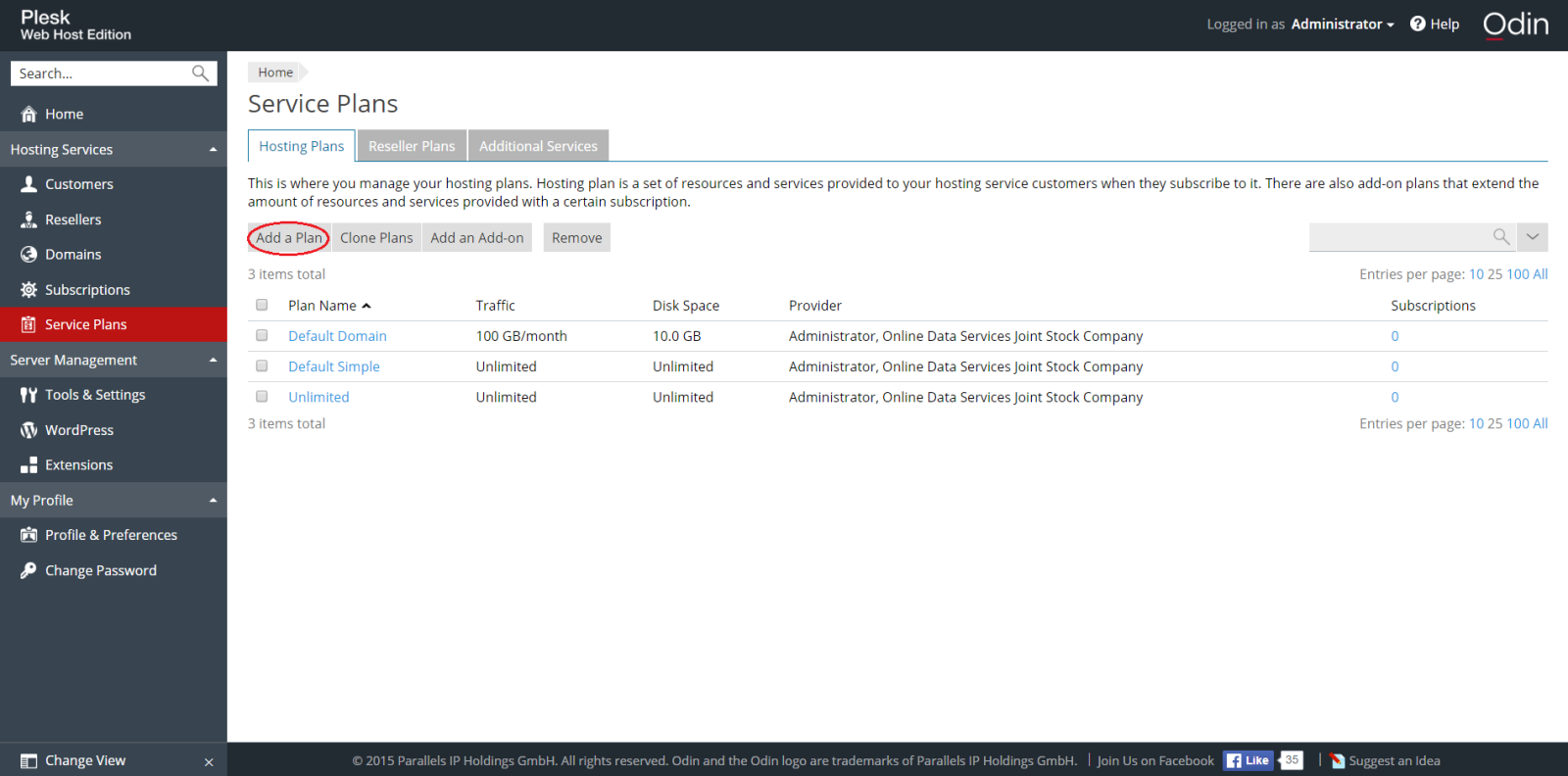Click the Home house icon in sidebar
1568x776 pixels.
pos(29,114)
